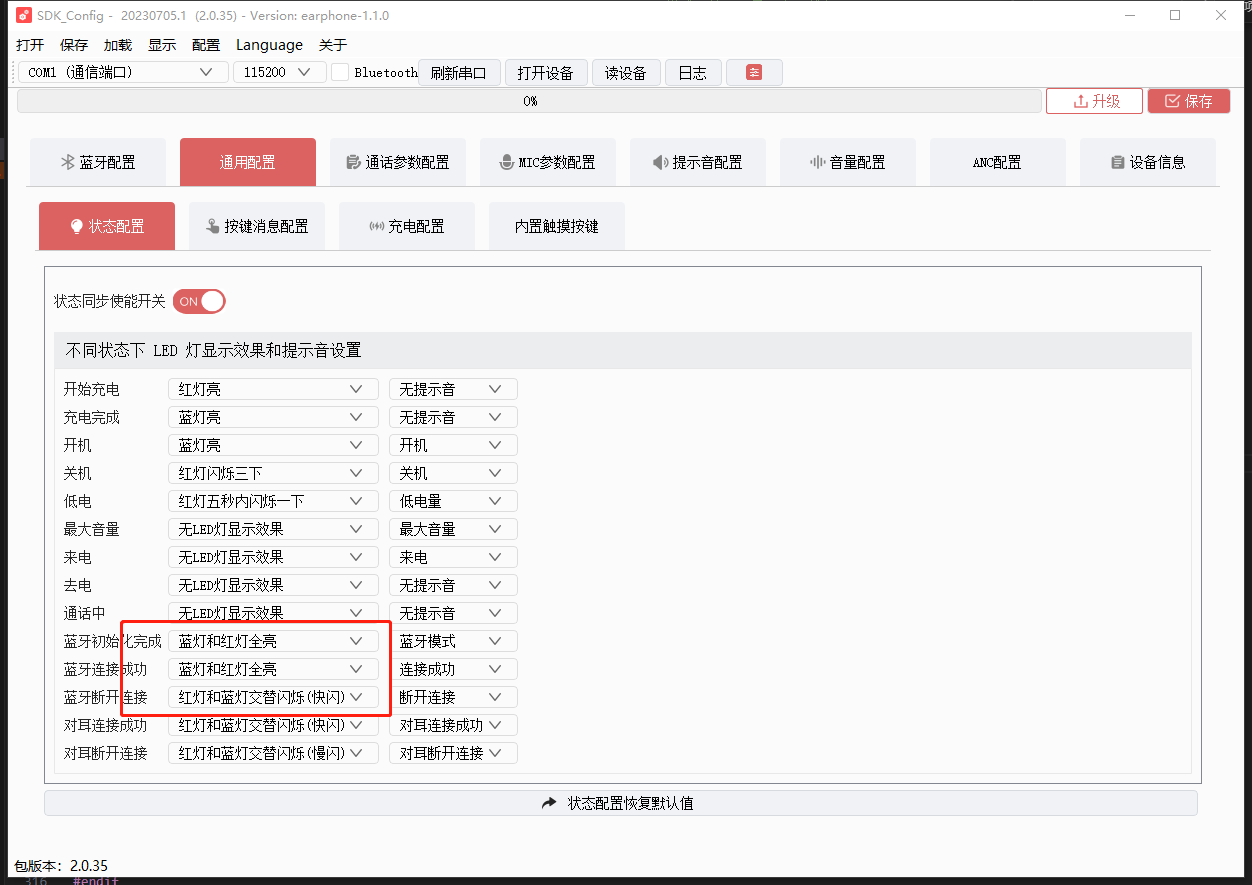Open the Language menu
The image size is (1252, 885).
(x=269, y=45)
